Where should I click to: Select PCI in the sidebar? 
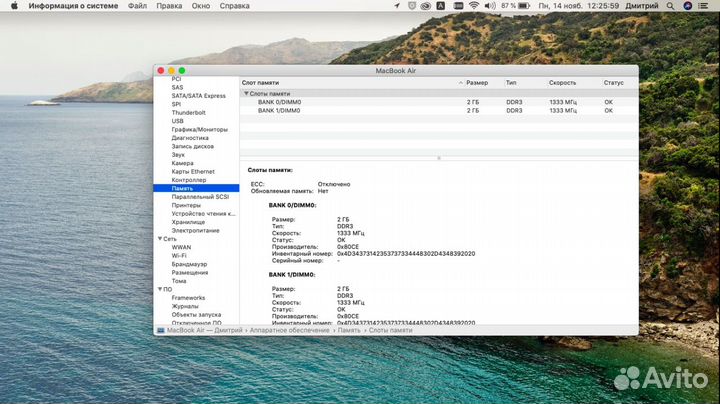pos(176,79)
